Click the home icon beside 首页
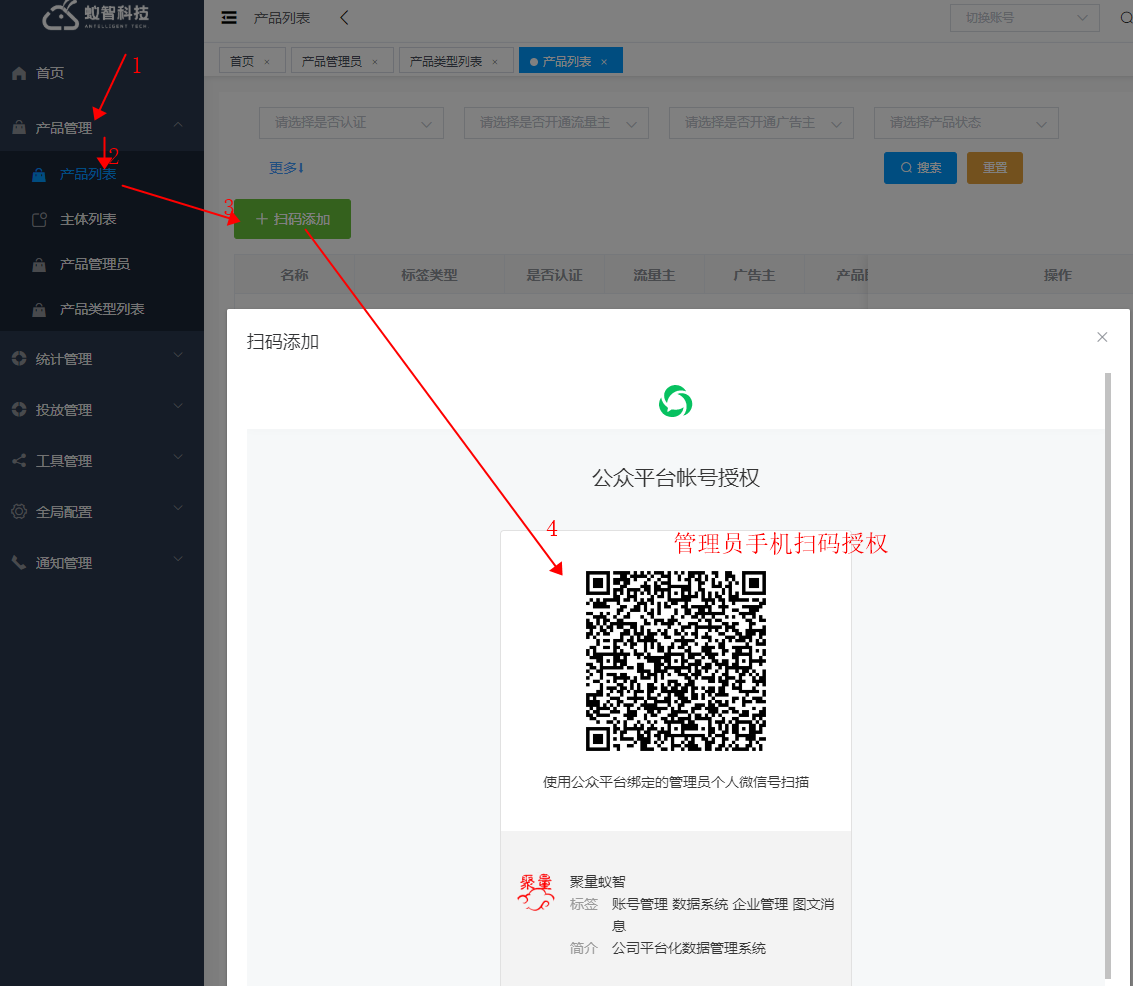This screenshot has width=1133, height=986. point(20,73)
